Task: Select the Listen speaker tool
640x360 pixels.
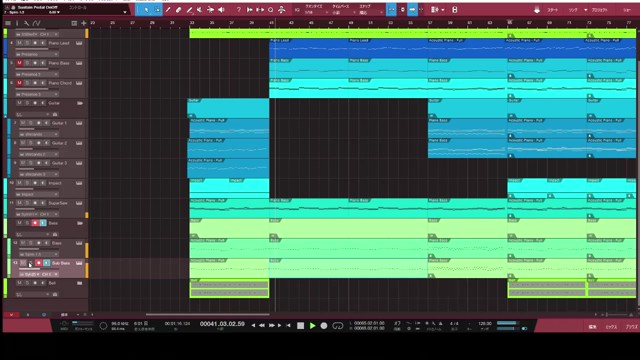Action: 221,10
